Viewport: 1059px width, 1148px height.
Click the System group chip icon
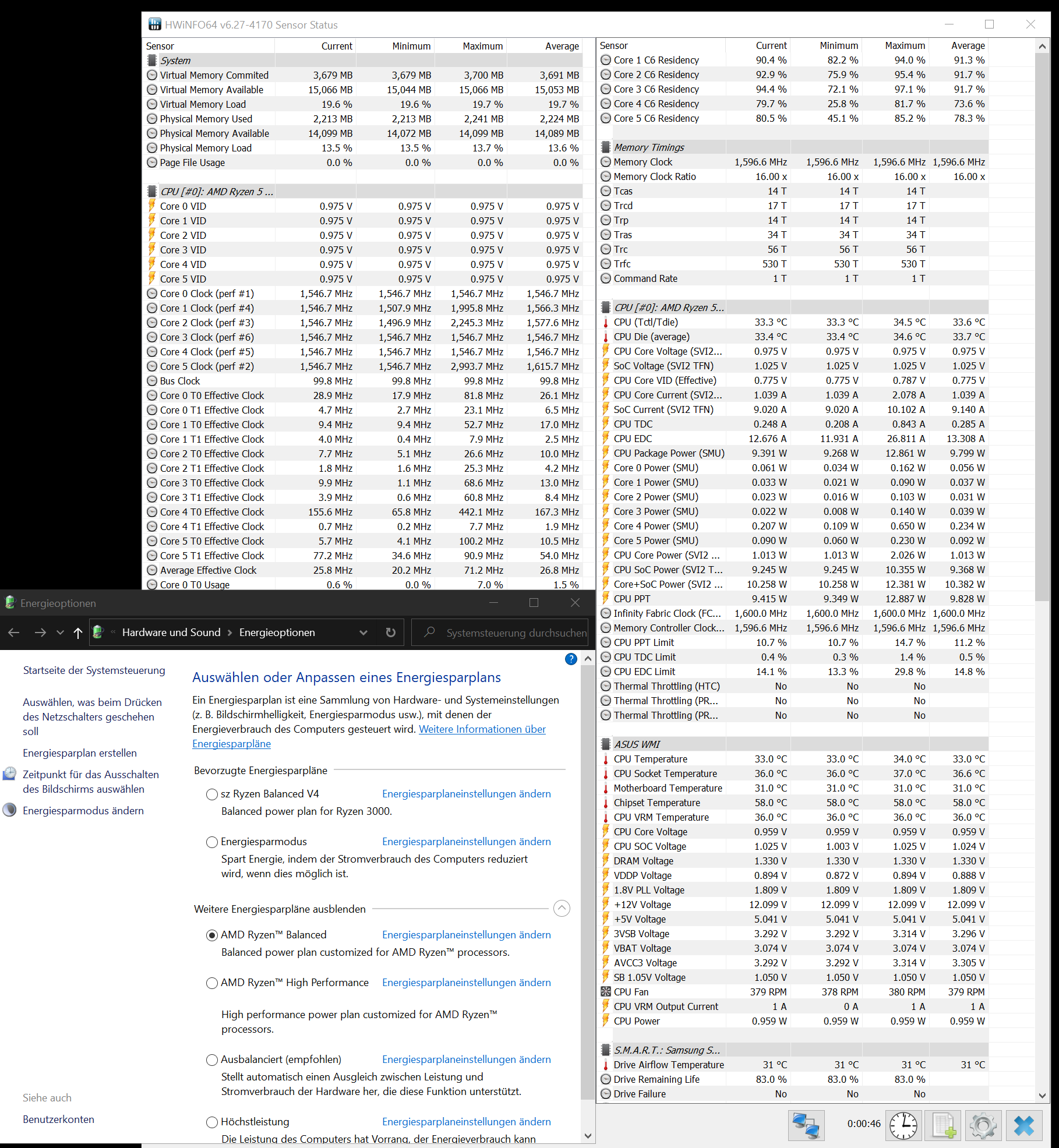(x=152, y=61)
